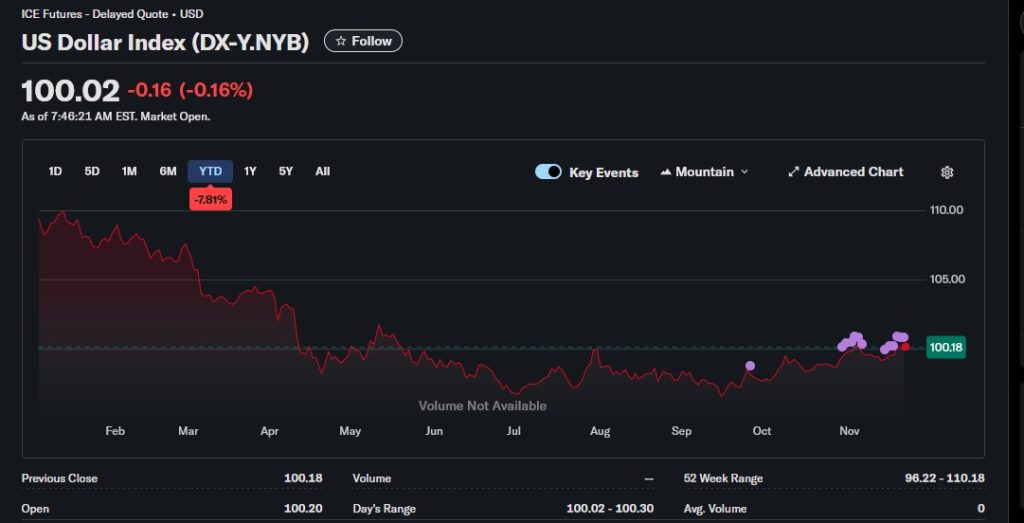Expand the Mountain dropdown chevron

pos(744,172)
